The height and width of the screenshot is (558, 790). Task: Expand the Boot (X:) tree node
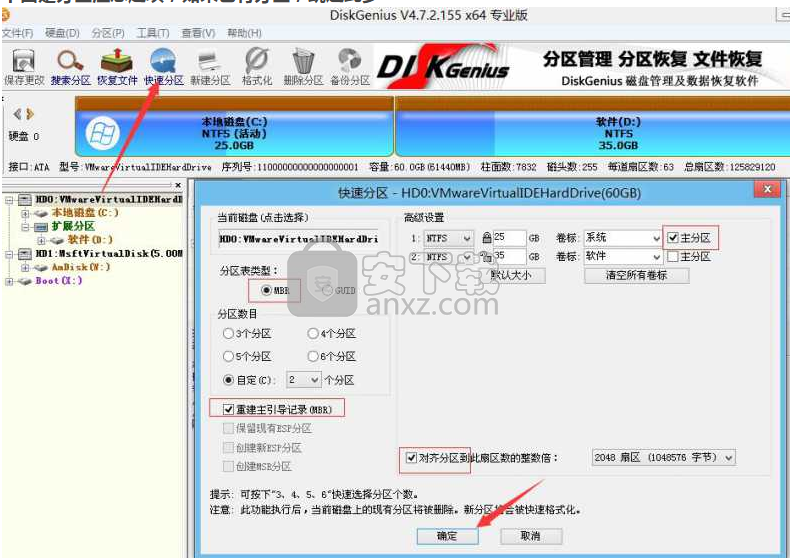(10, 281)
